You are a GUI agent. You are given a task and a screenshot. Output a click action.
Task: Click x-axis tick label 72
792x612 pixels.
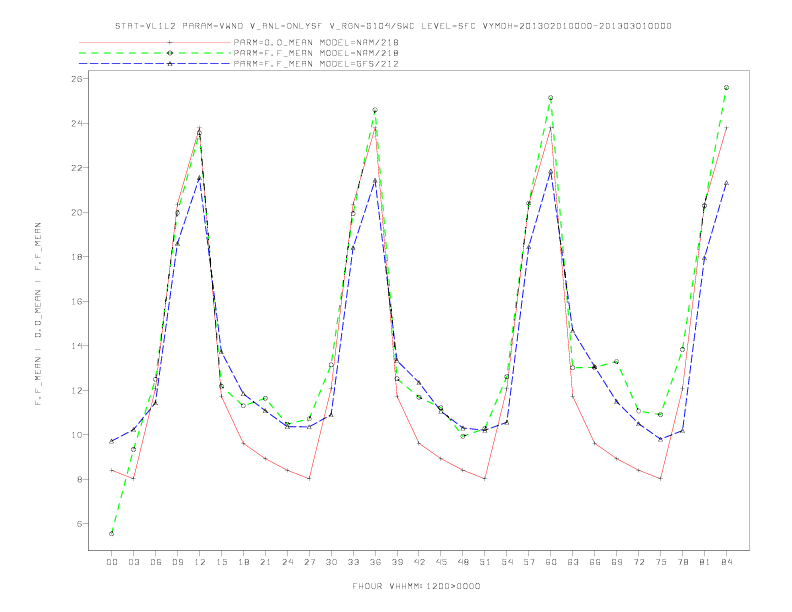[x=639, y=562]
